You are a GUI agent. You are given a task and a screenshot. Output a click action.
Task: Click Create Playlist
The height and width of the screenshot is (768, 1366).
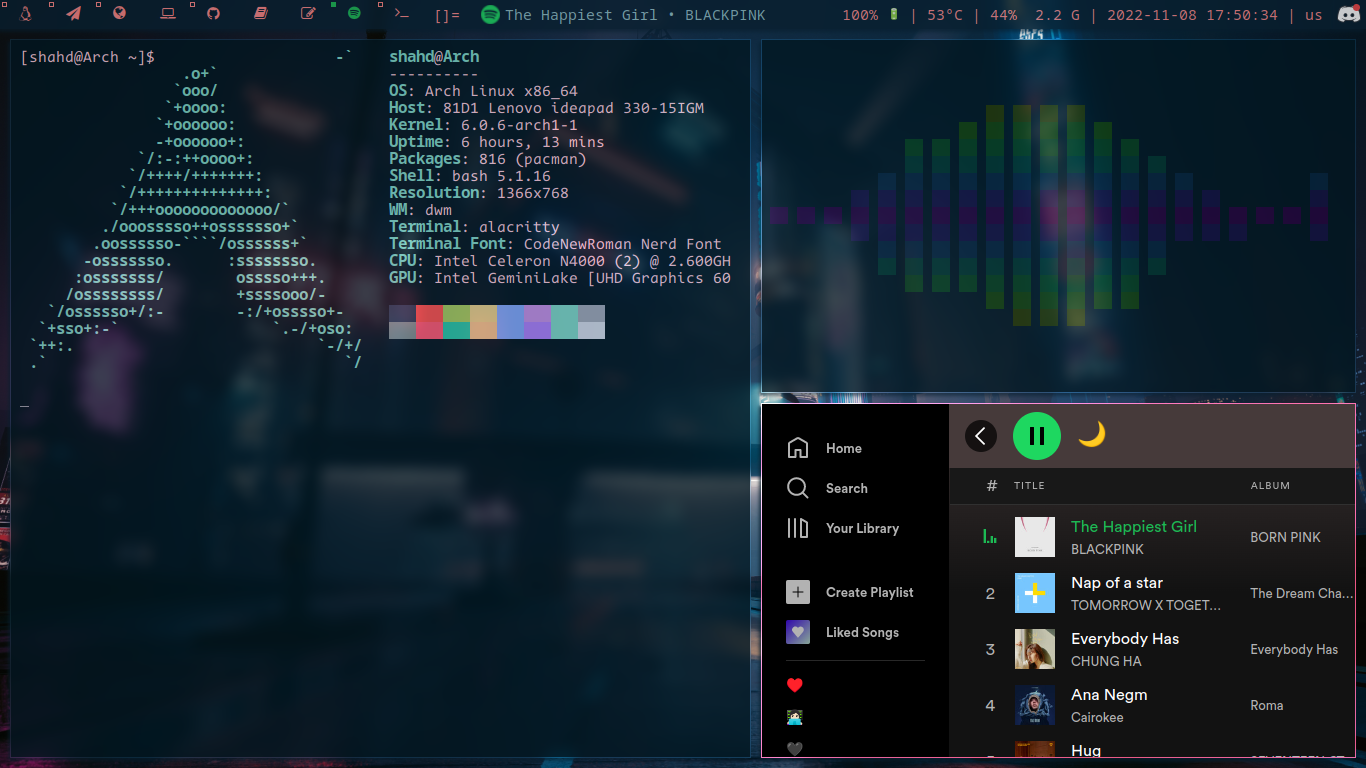click(868, 593)
